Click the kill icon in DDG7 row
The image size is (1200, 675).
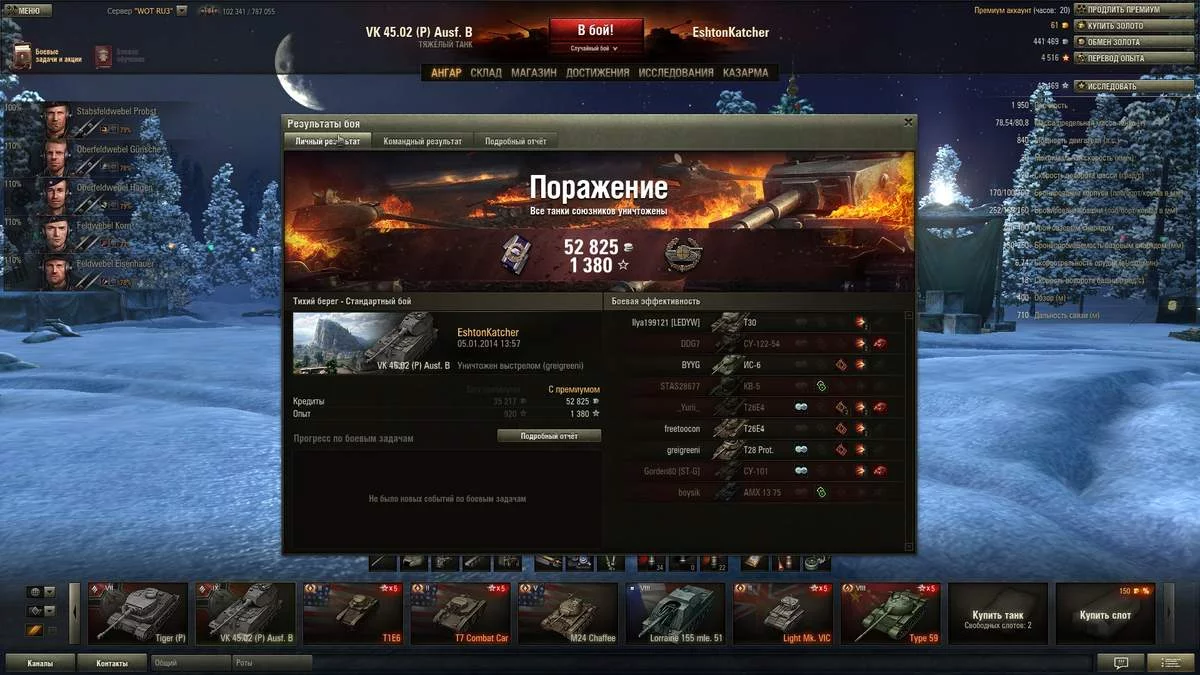(880, 343)
